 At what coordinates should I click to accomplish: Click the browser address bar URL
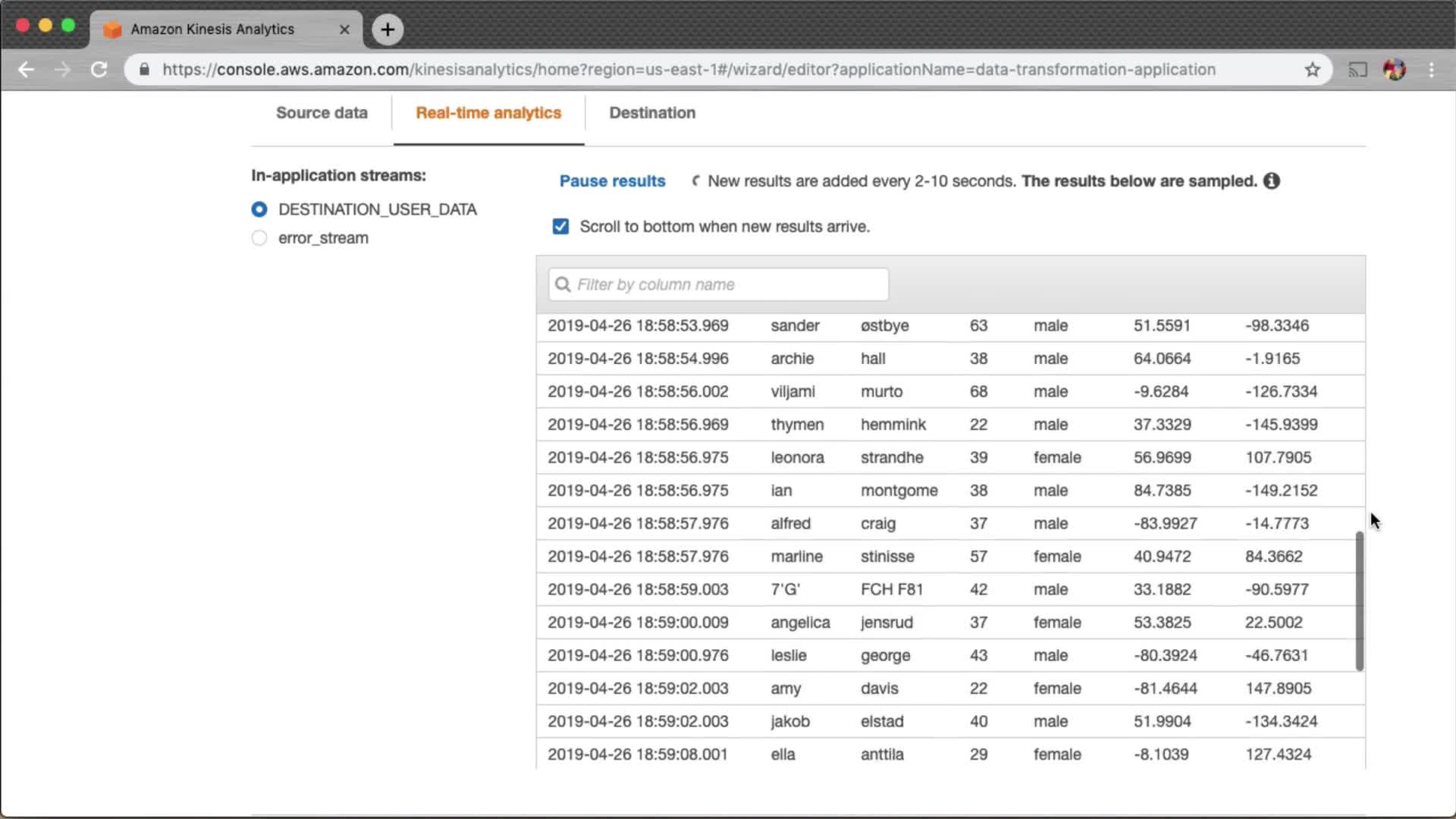(x=689, y=70)
